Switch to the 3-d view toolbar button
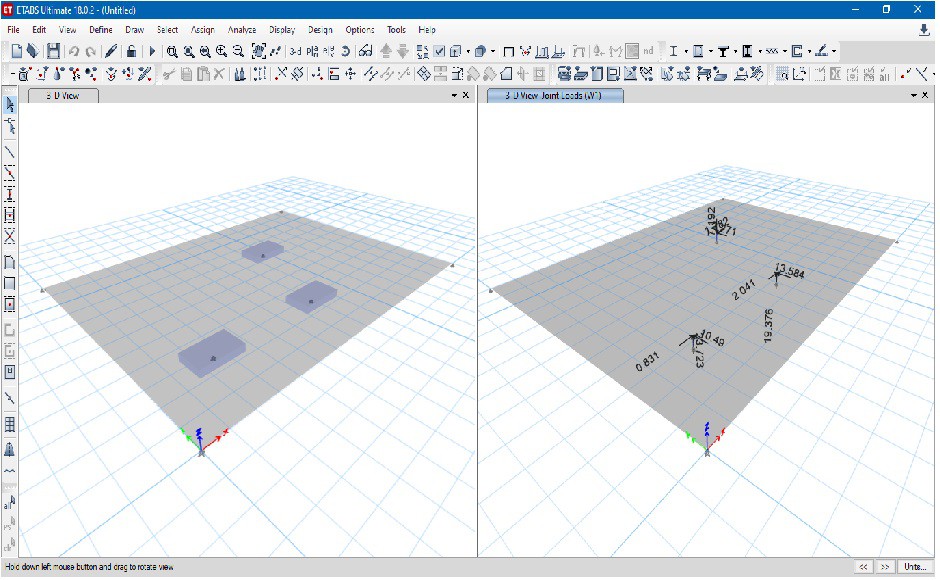940x580 pixels. (296, 51)
